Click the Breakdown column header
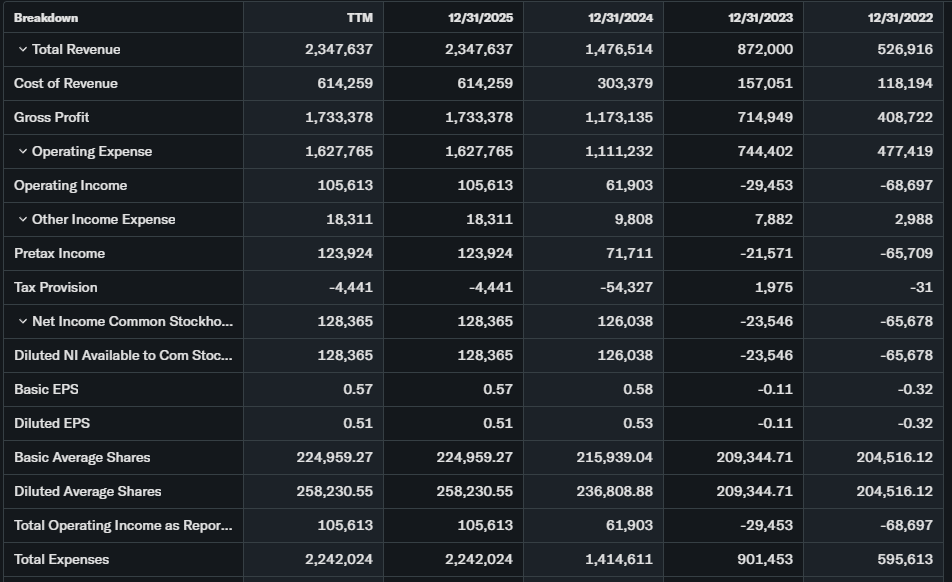The image size is (952, 582). 46,18
